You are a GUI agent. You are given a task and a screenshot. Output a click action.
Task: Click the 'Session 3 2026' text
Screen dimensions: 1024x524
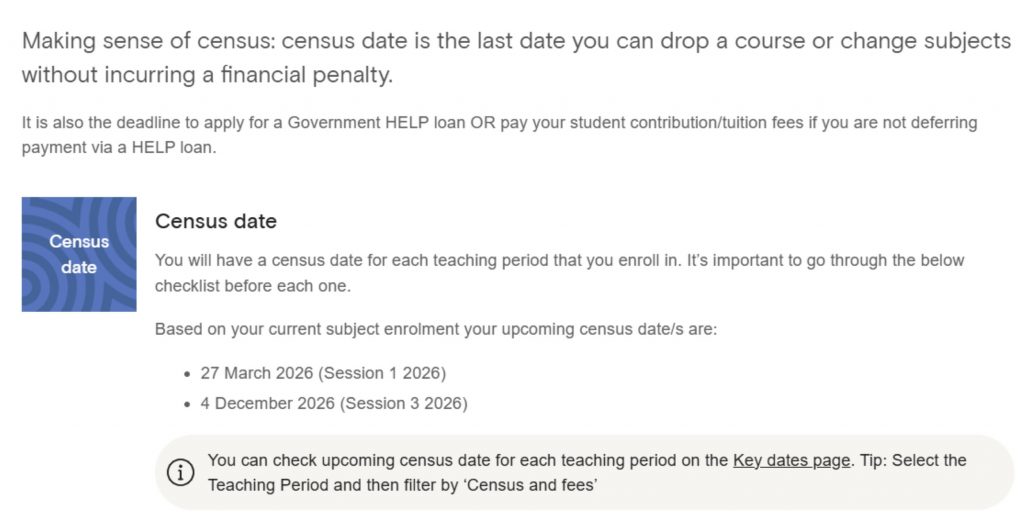pyautogui.click(x=404, y=404)
